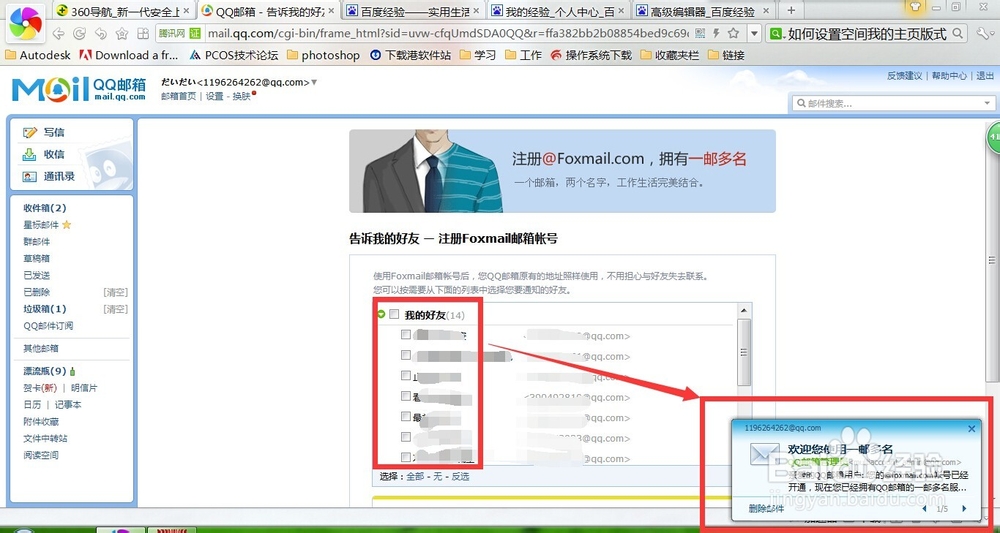Click the browser address bar URL

[448, 33]
